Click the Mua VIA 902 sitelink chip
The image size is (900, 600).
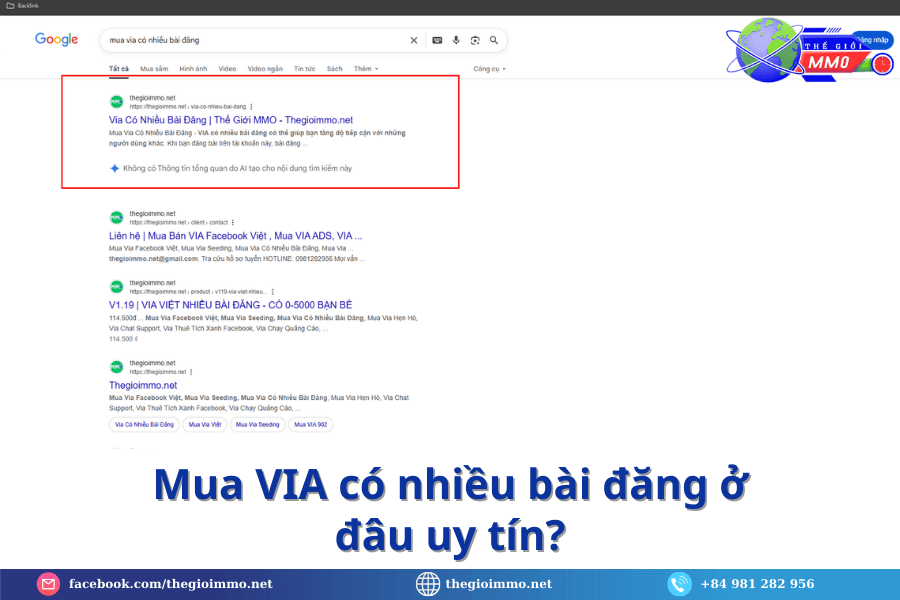coord(310,424)
